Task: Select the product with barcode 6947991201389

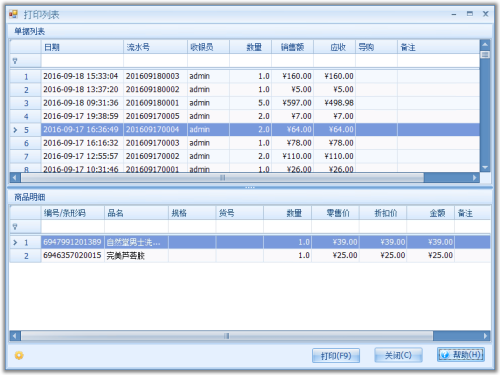Action: [x=250, y=242]
